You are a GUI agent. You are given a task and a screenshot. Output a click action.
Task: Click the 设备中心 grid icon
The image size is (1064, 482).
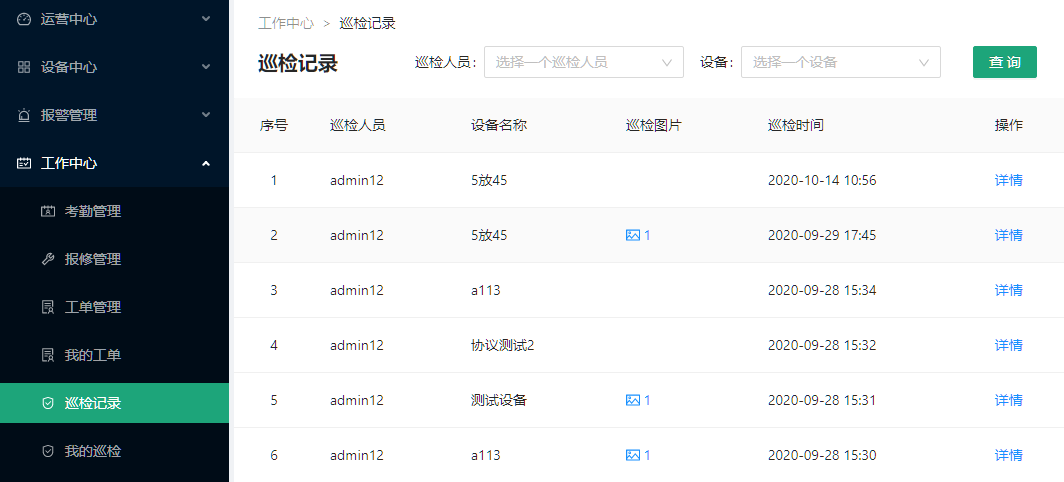(x=24, y=67)
